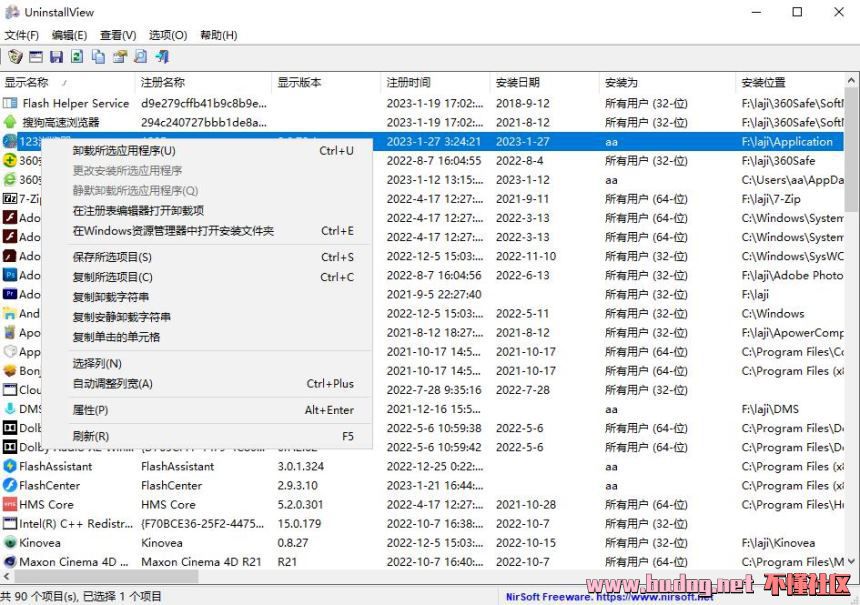Screen dimensions: 860x605
Task: Sort by the 安装位置 column header
Action: click(790, 83)
